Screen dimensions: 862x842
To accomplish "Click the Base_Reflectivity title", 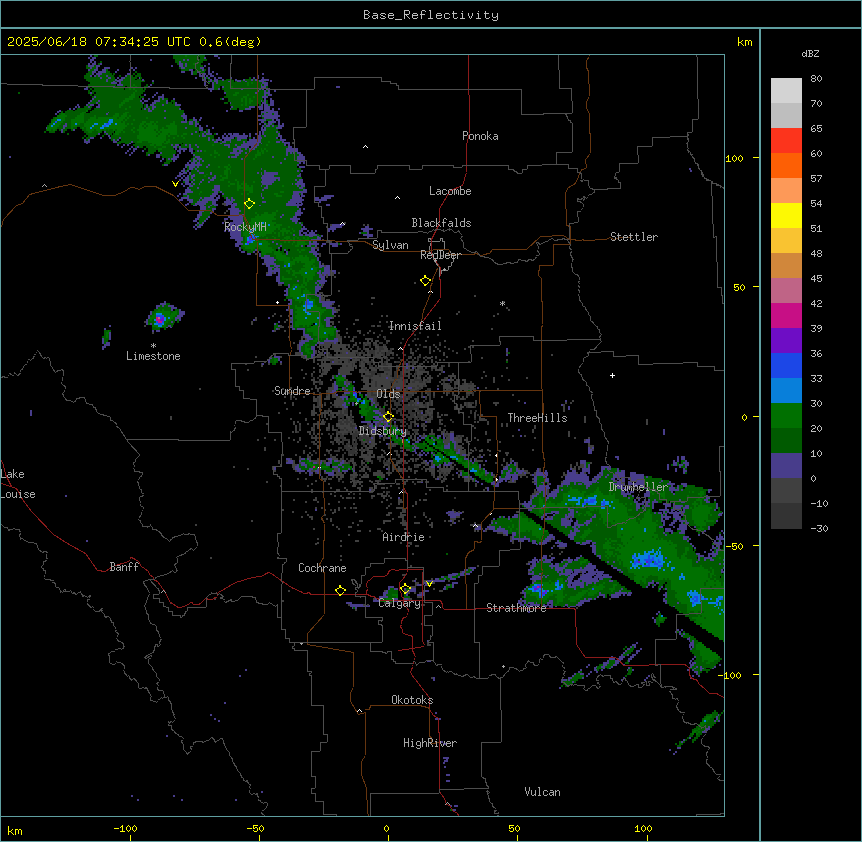I will tap(431, 15).
